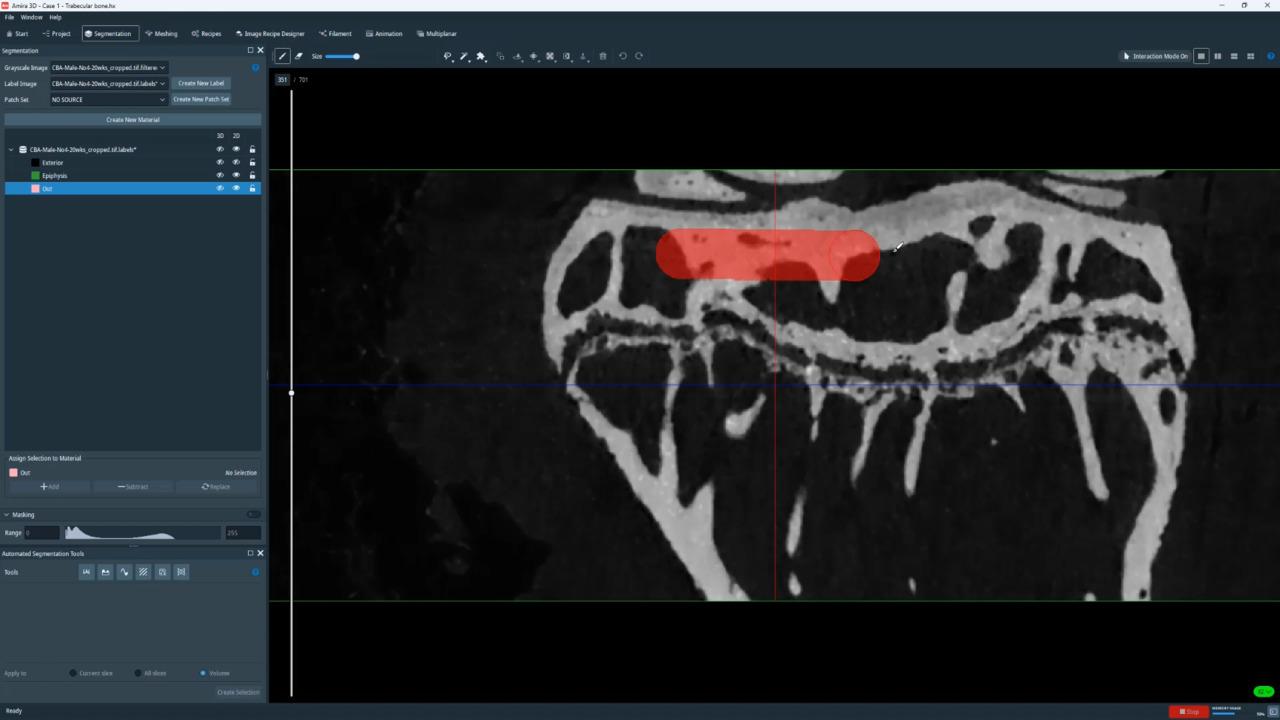
Task: Switch to the Meshing tab
Action: [x=161, y=33]
